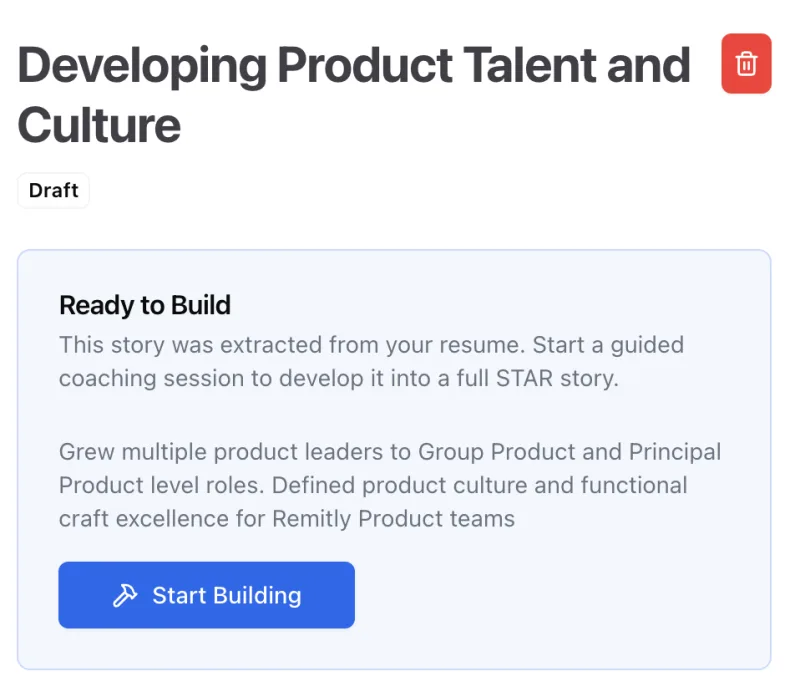This screenshot has height=687, width=800.
Task: Delete this story with the red button
Action: [746, 64]
